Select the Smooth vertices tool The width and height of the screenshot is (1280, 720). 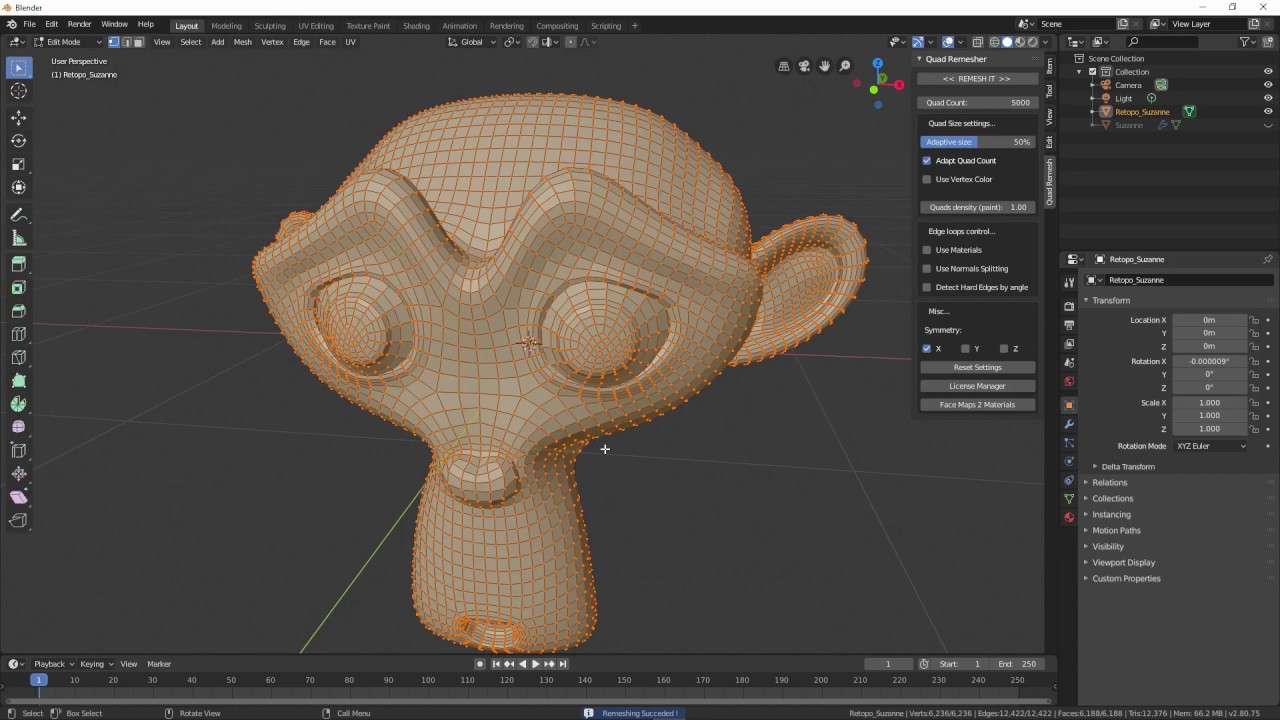point(18,427)
